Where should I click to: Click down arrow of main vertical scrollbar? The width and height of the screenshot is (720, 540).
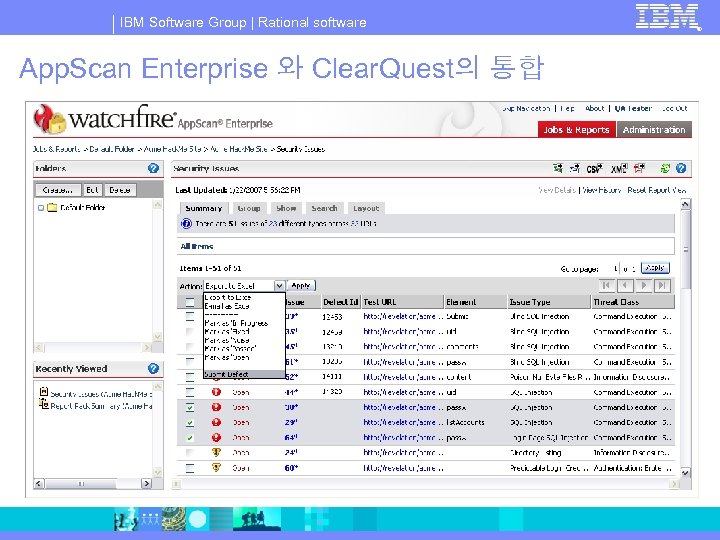pos(685,472)
